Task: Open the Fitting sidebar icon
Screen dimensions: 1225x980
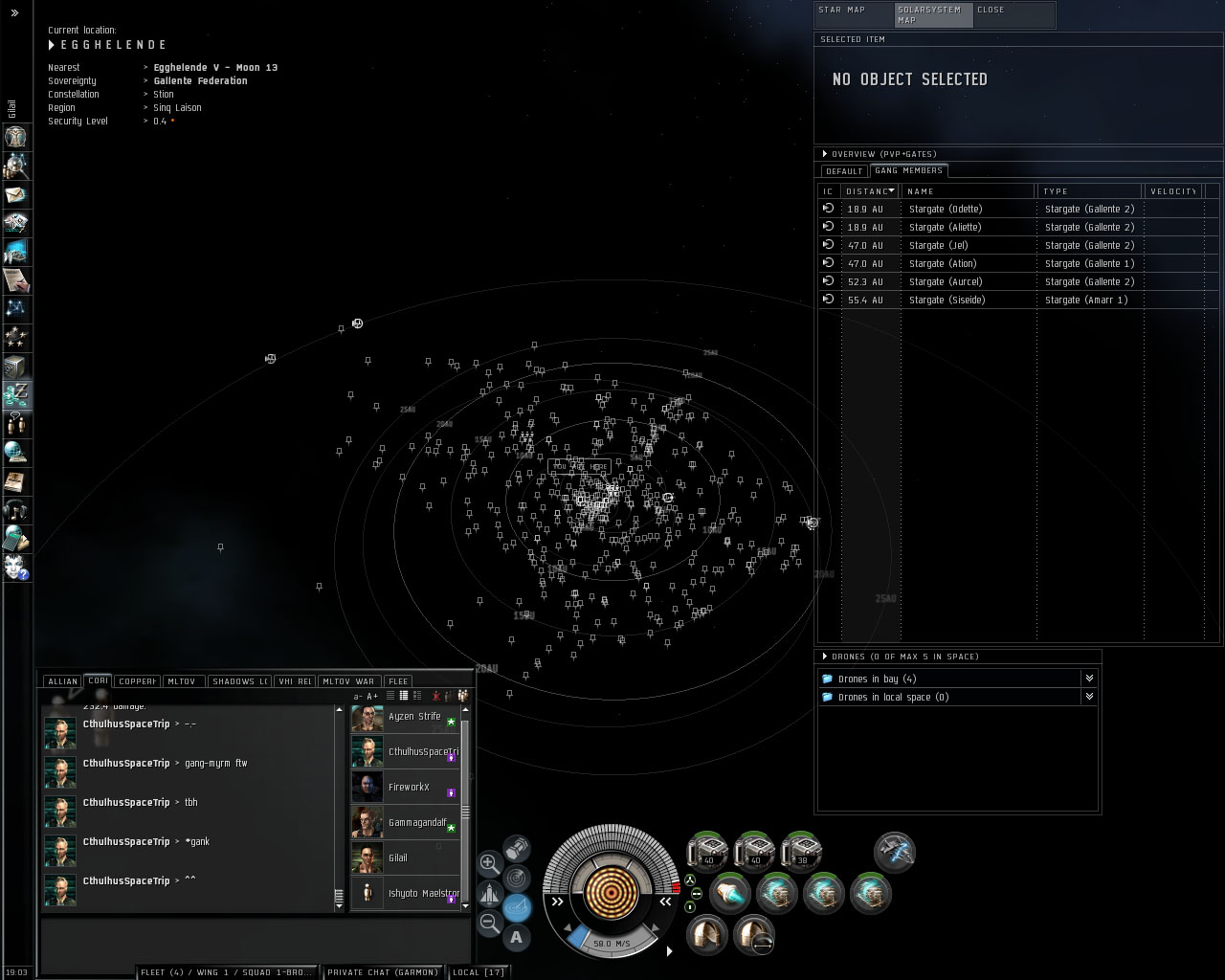Action: (x=16, y=223)
